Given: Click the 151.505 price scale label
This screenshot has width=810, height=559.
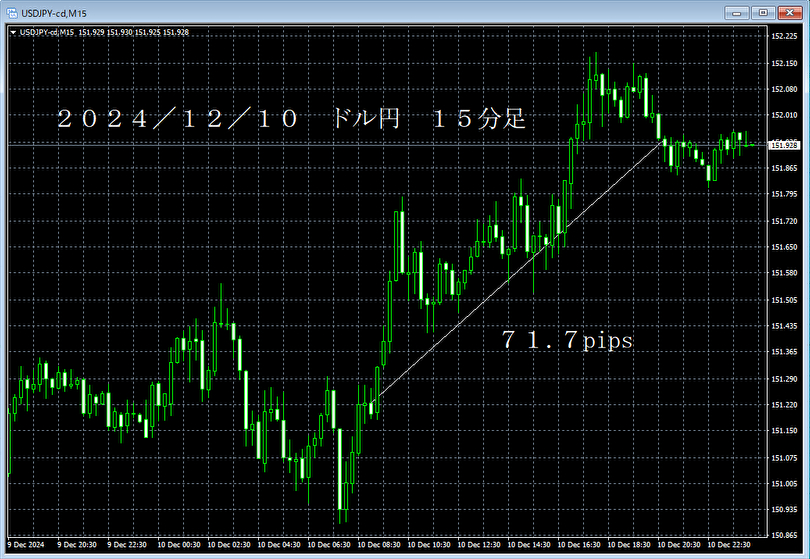Looking at the screenshot, I should click(784, 300).
